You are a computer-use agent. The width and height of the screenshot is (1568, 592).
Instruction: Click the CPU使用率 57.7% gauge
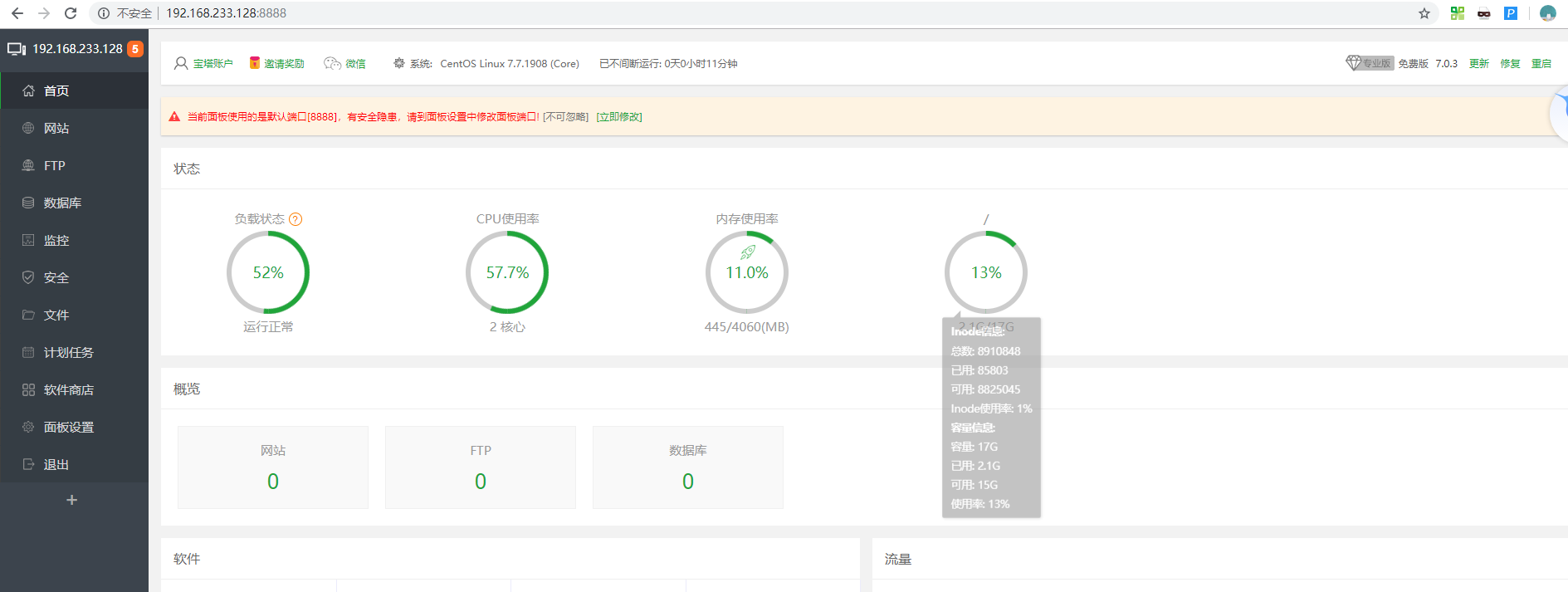click(x=507, y=272)
